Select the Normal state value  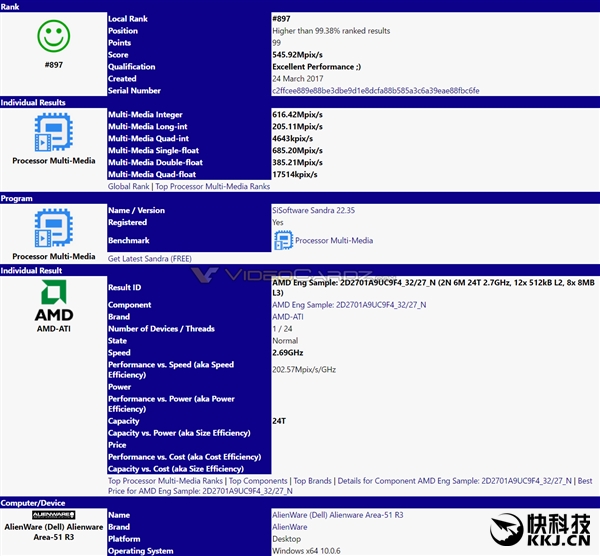pyautogui.click(x=285, y=341)
